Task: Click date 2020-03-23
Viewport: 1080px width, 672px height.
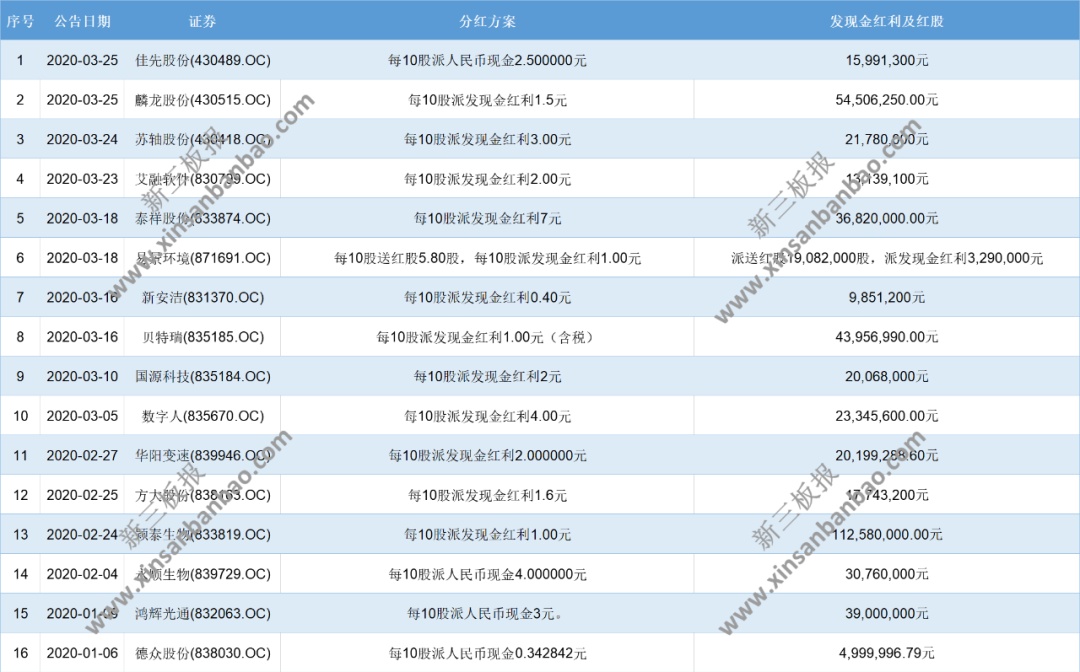Action: (x=83, y=179)
